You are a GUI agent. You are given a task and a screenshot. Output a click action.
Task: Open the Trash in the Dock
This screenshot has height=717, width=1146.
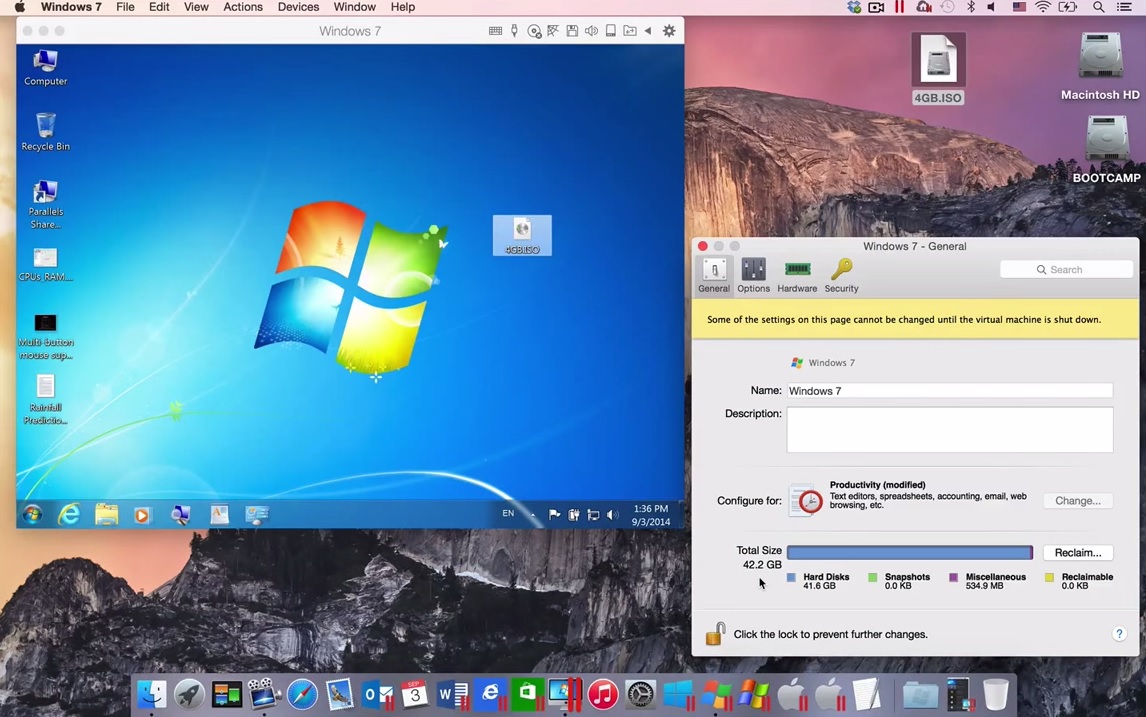(995, 694)
